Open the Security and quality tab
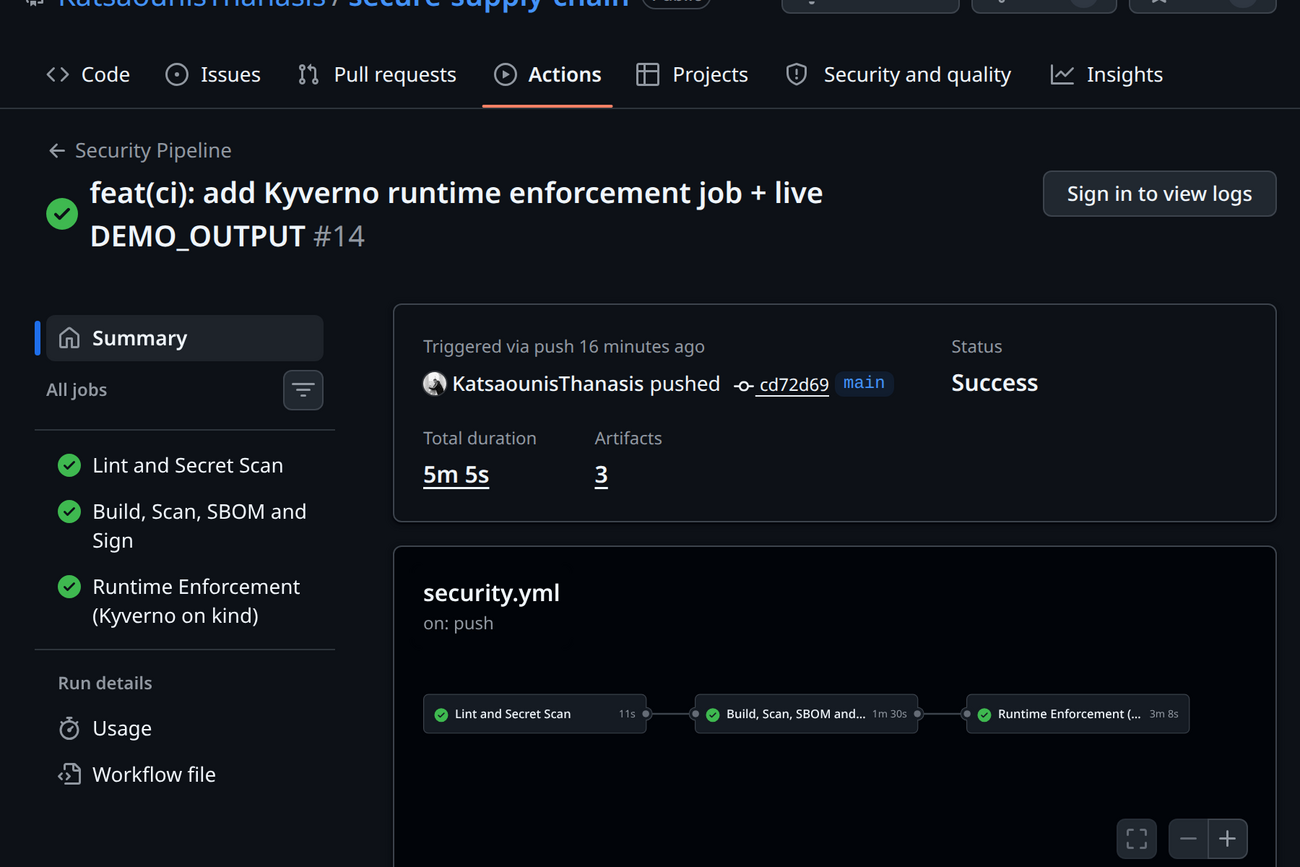Viewport: 1300px width, 867px height. tap(898, 75)
